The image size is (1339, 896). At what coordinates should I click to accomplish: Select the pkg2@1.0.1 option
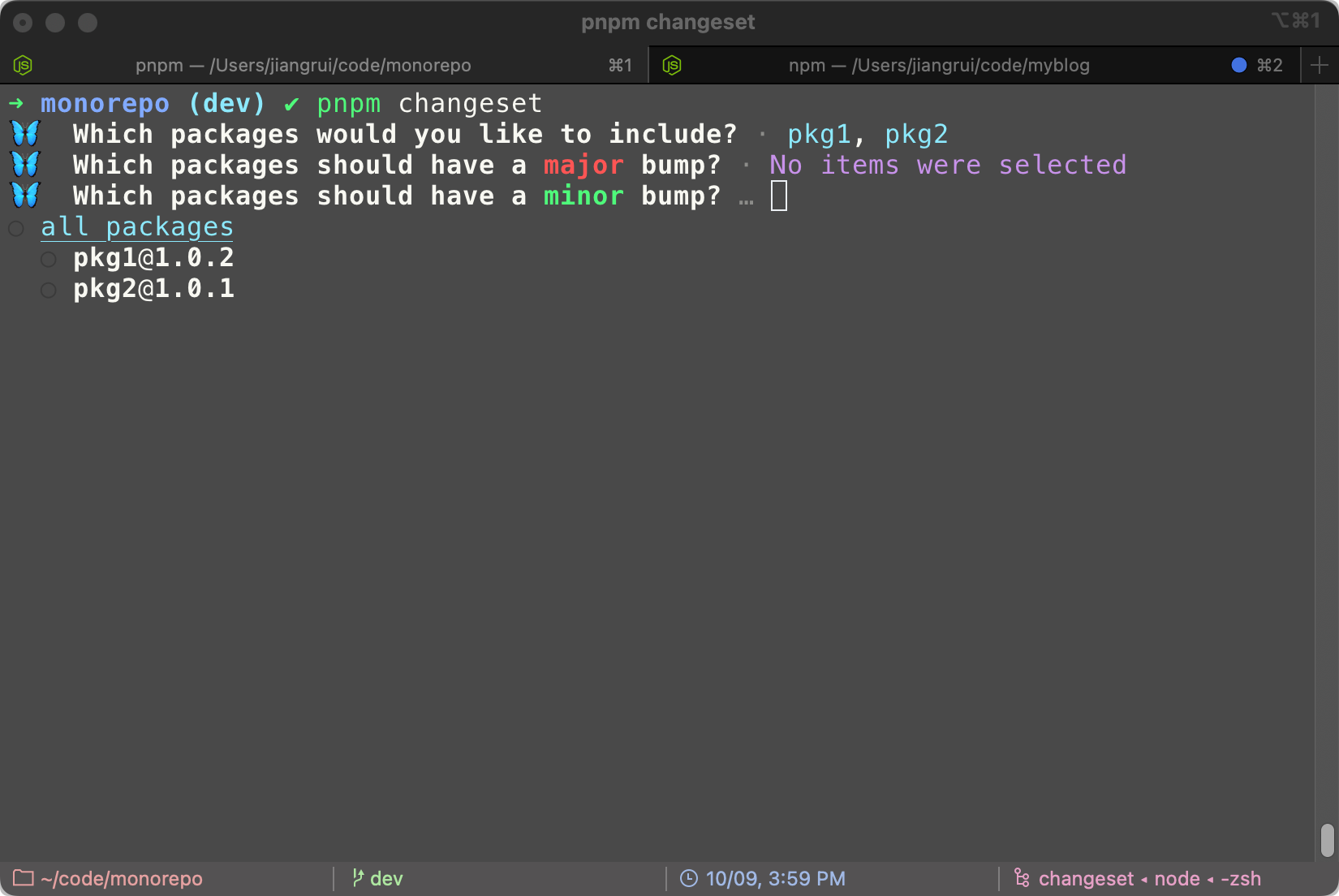click(x=49, y=290)
